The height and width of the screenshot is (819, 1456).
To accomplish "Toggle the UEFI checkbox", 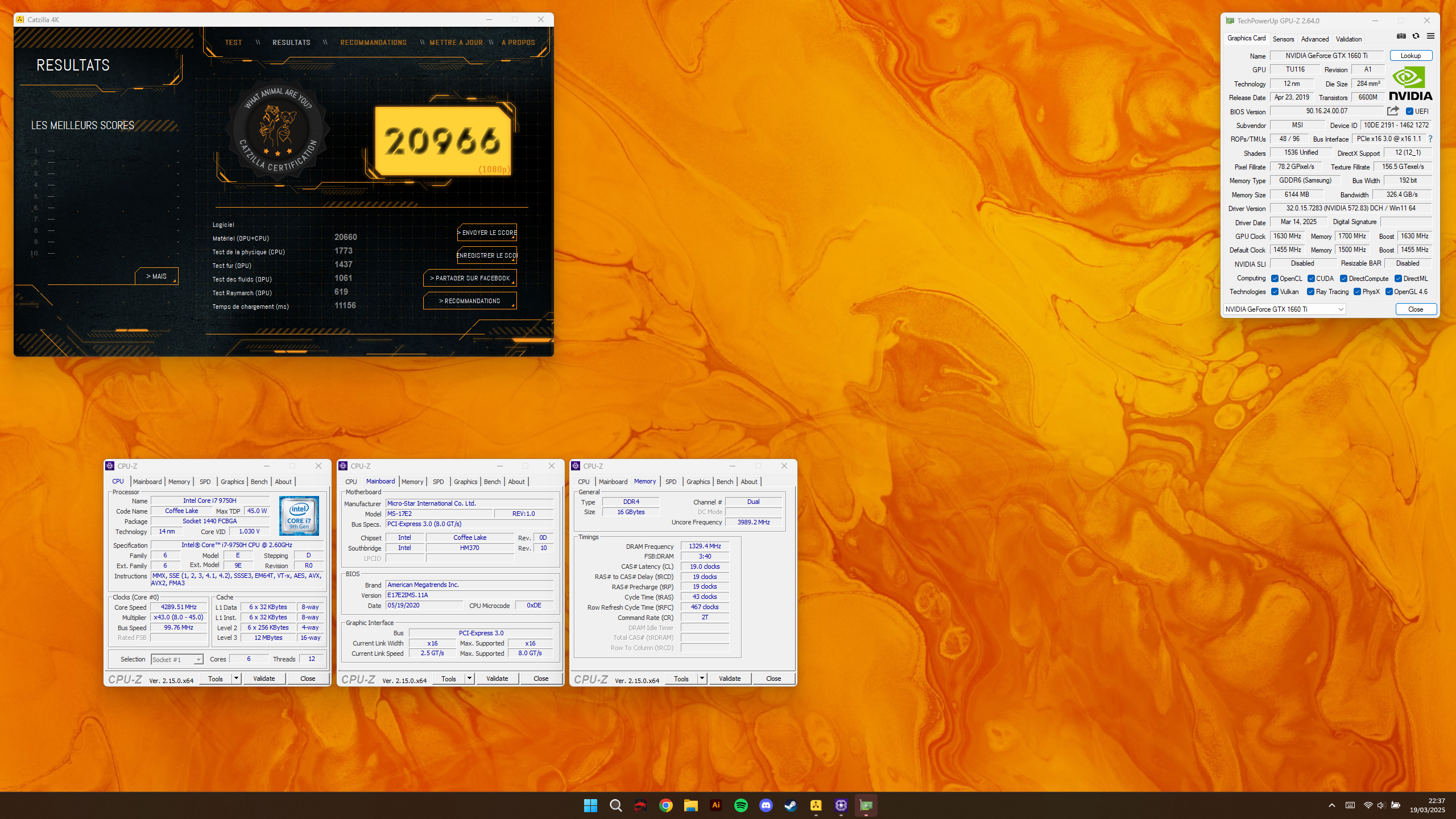I will point(1409,111).
